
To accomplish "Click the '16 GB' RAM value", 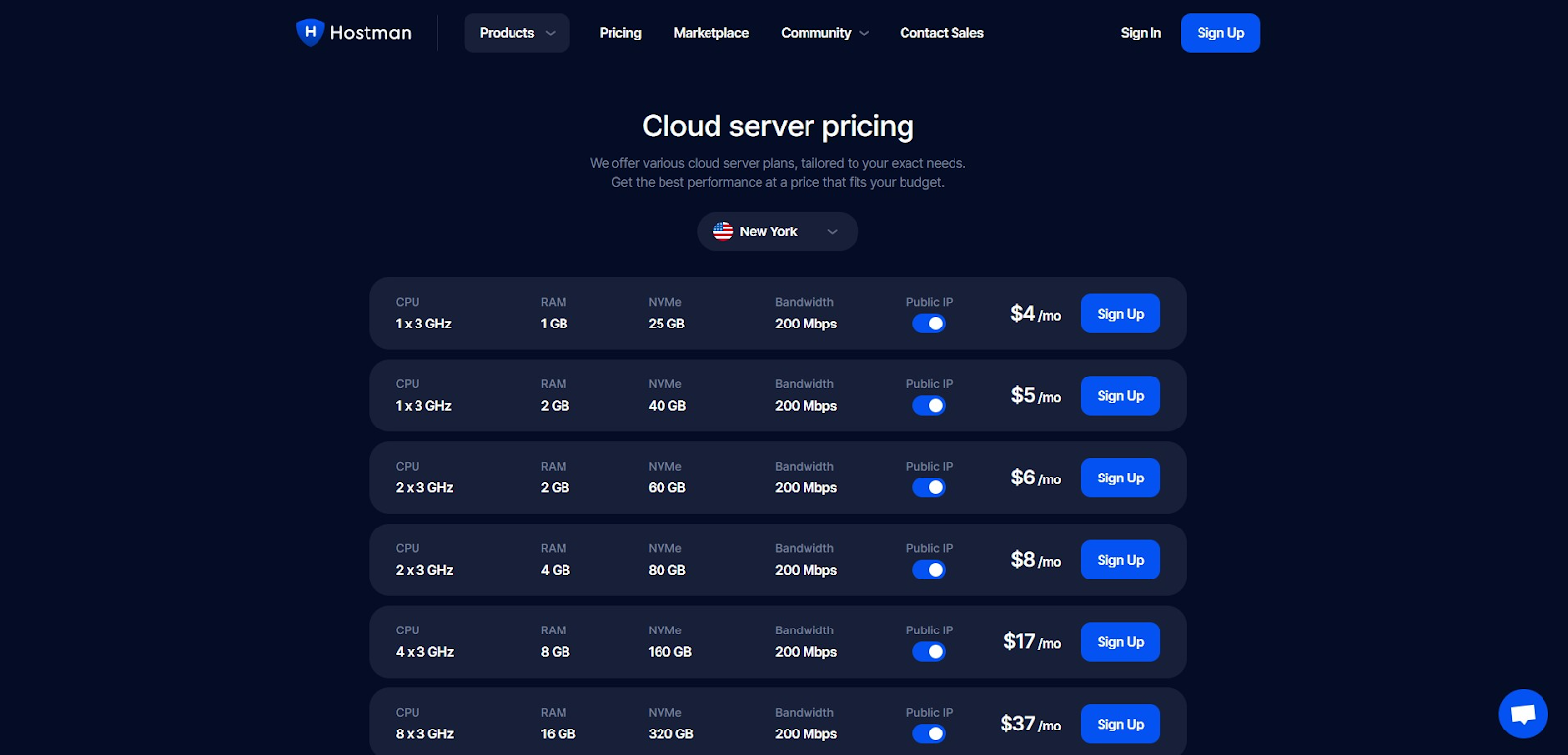I will (x=559, y=733).
